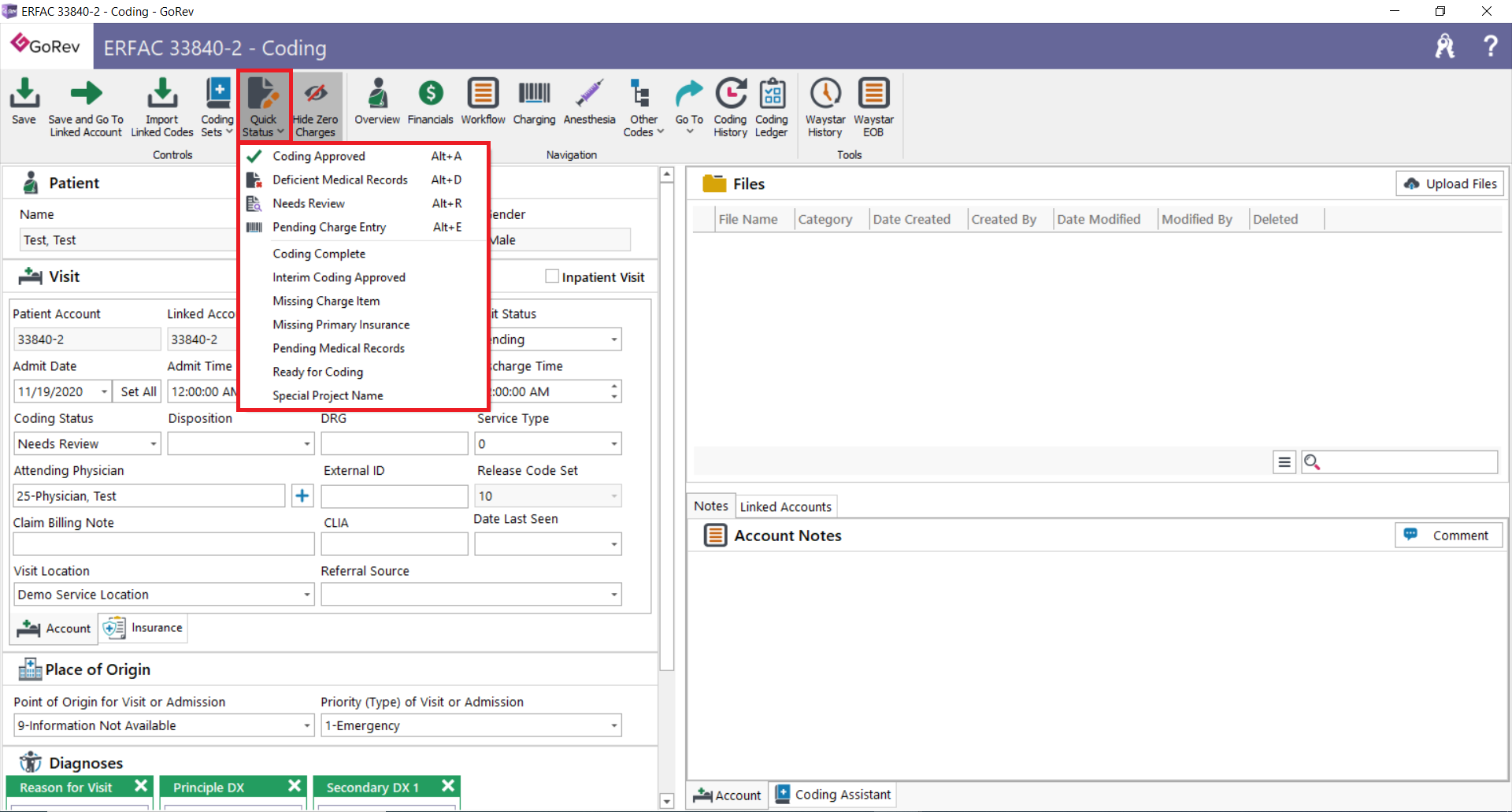
Task: Sort files by Date Created column
Action: click(911, 219)
